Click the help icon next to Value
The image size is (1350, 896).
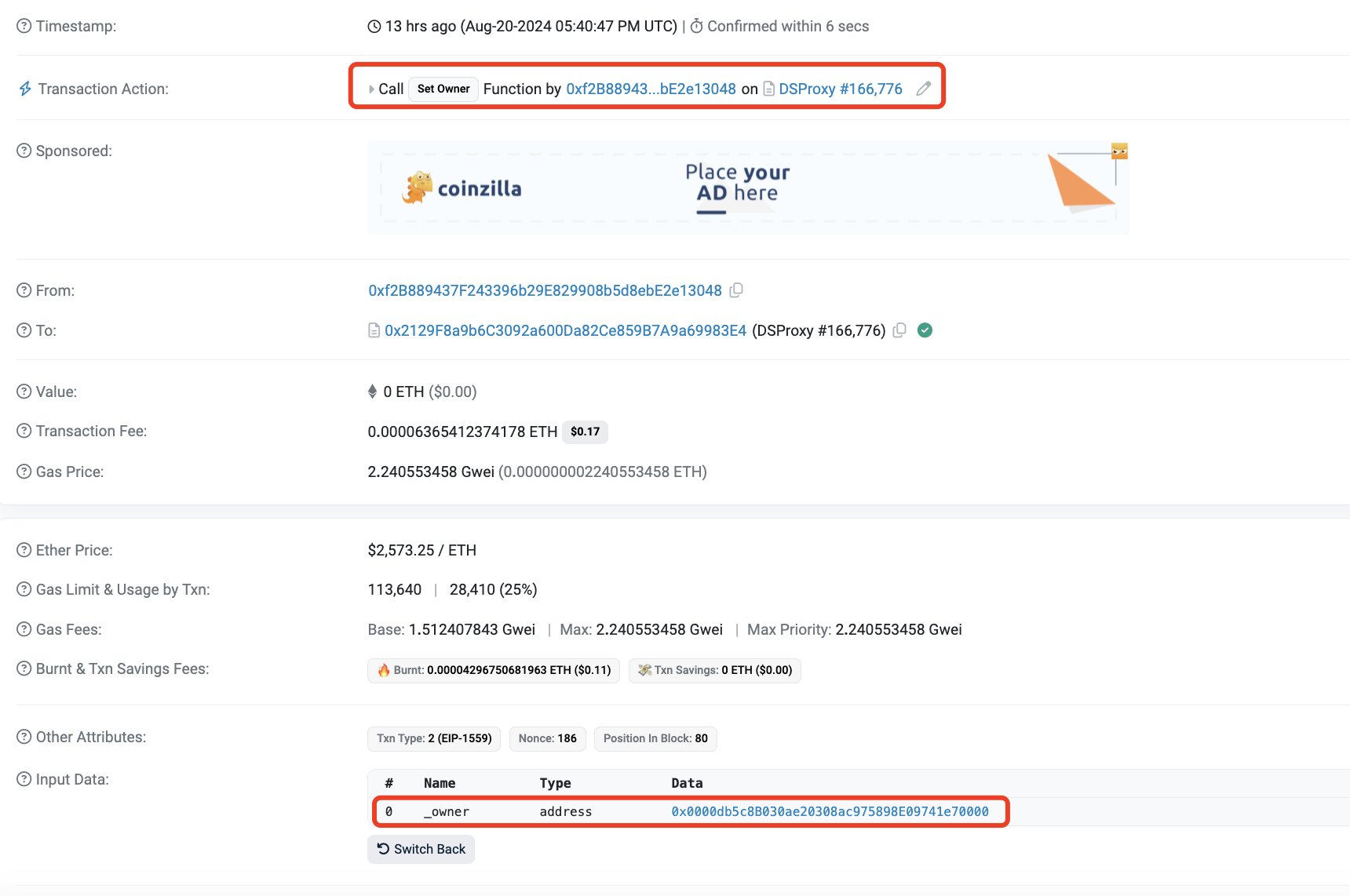[x=24, y=392]
